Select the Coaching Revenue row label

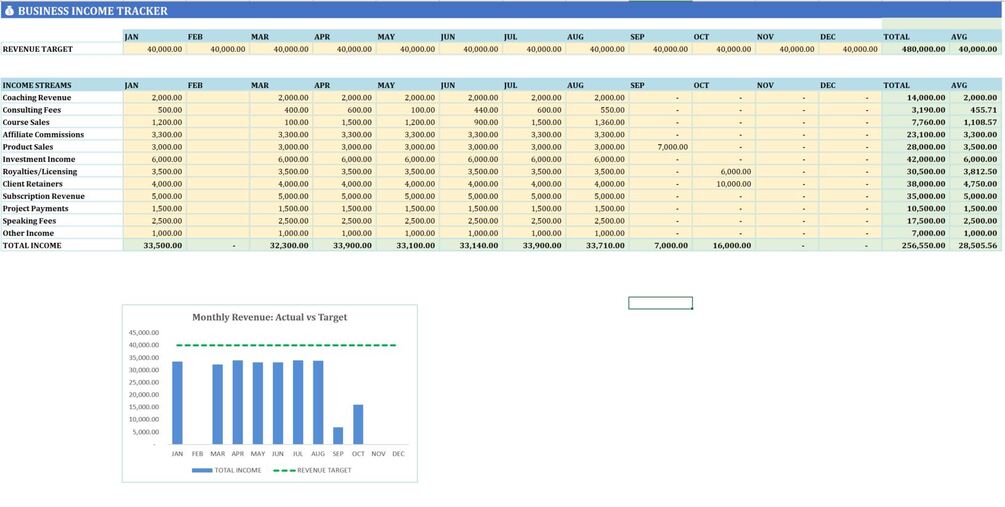click(37, 97)
